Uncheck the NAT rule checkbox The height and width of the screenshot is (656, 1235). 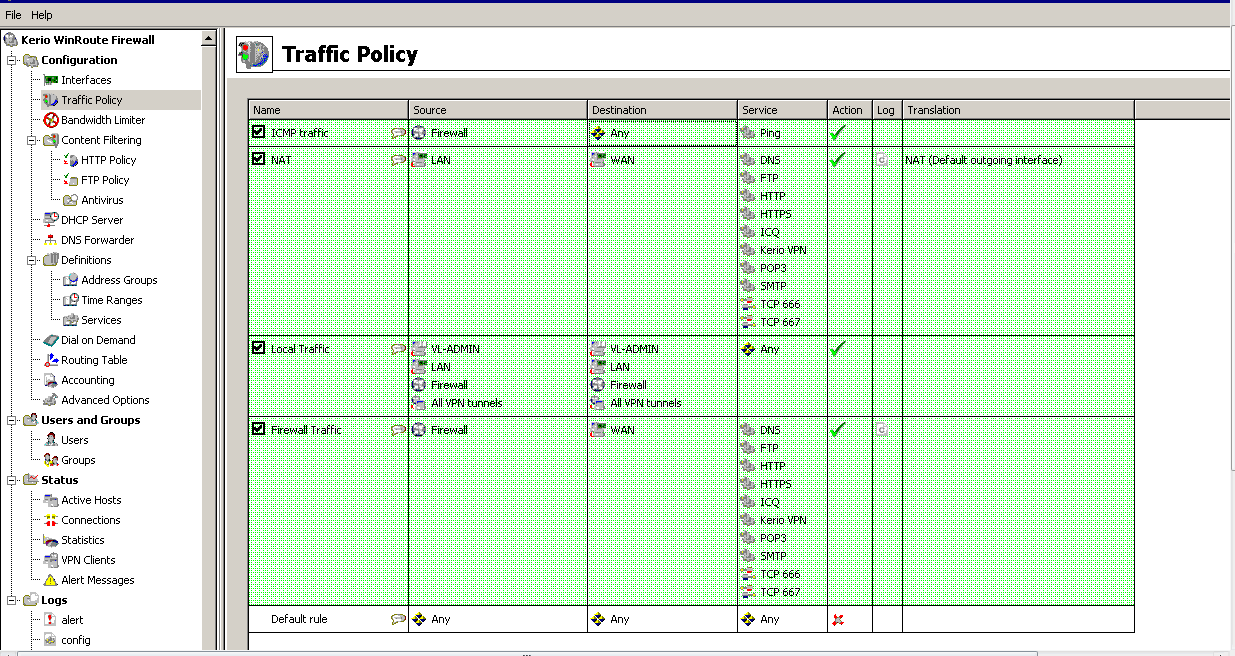[259, 159]
